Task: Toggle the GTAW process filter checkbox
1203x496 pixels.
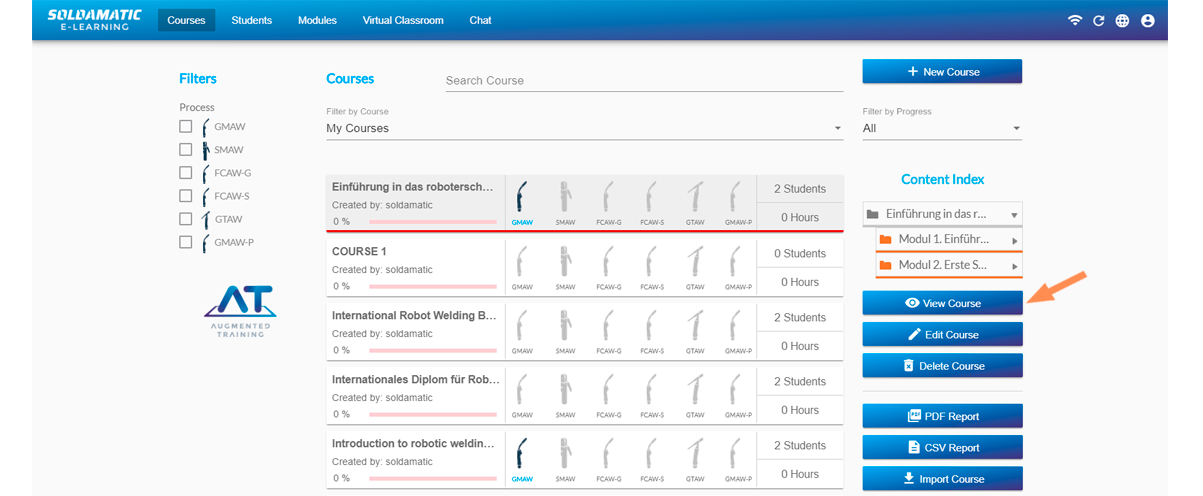Action: pyautogui.click(x=185, y=219)
